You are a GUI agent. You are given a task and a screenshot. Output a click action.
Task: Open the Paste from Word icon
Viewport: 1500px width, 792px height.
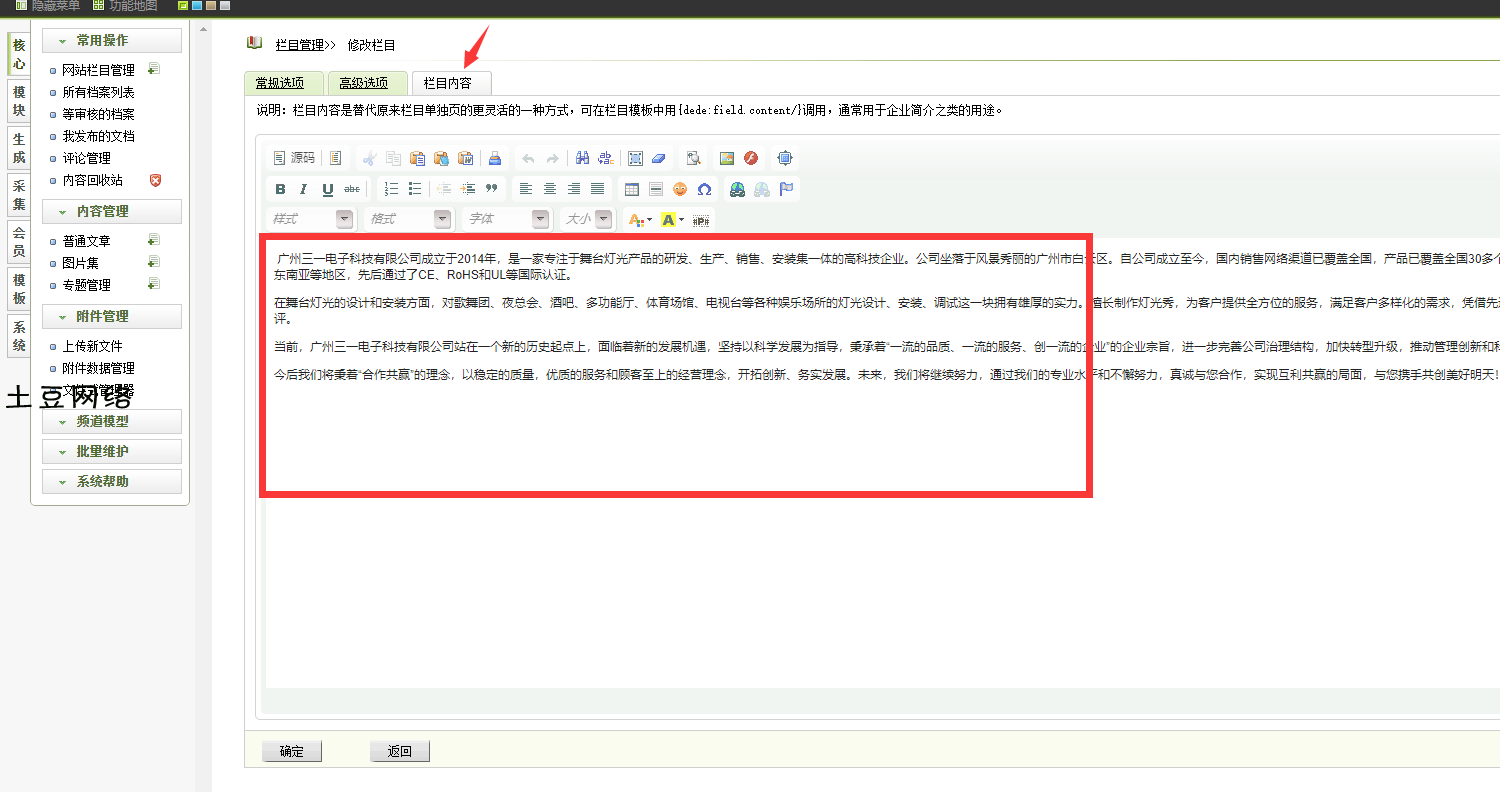click(x=467, y=158)
